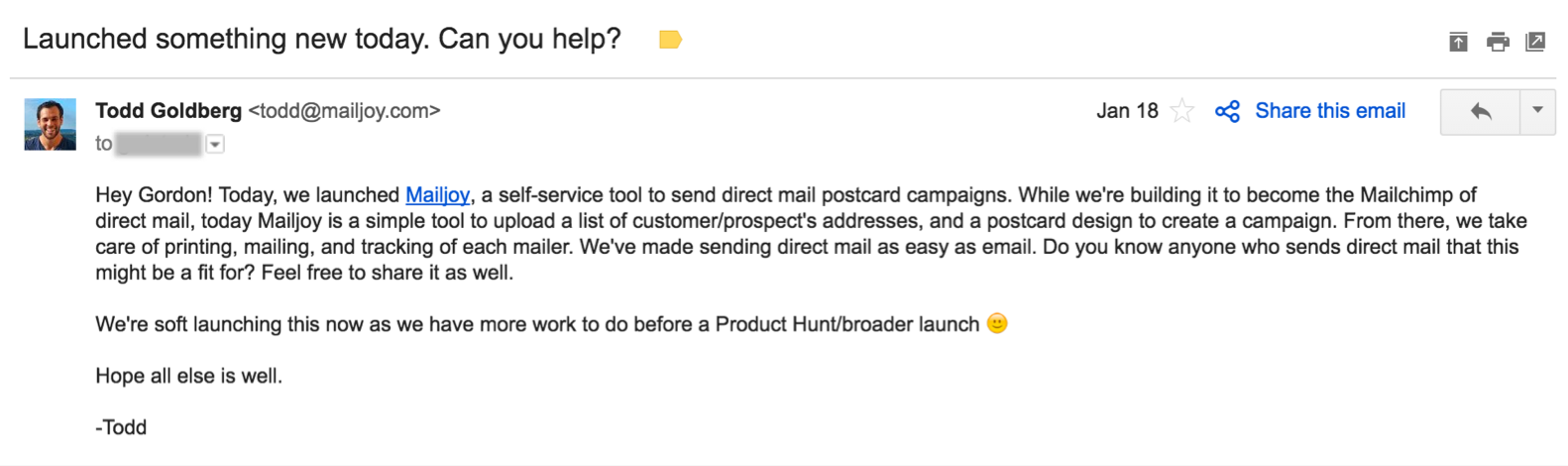Screen dimensions: 1568x466
Task: Click the subject line Launched something new today
Action: click(x=321, y=40)
